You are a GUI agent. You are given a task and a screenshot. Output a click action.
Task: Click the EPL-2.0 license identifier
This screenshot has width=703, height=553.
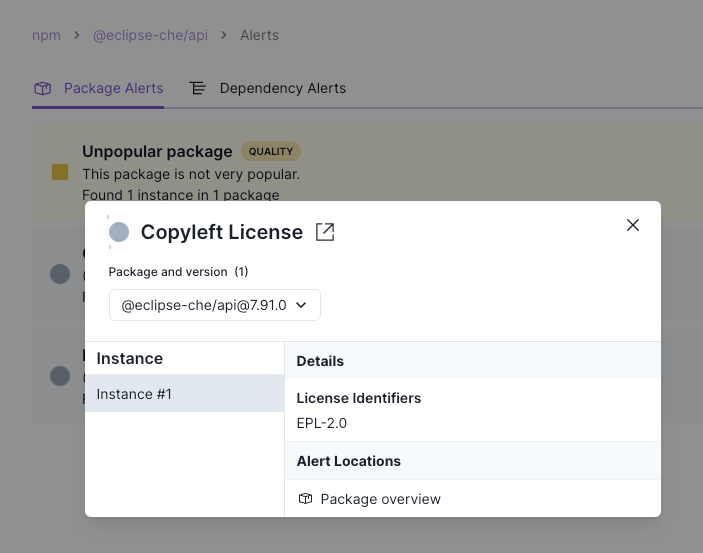tap(322, 423)
